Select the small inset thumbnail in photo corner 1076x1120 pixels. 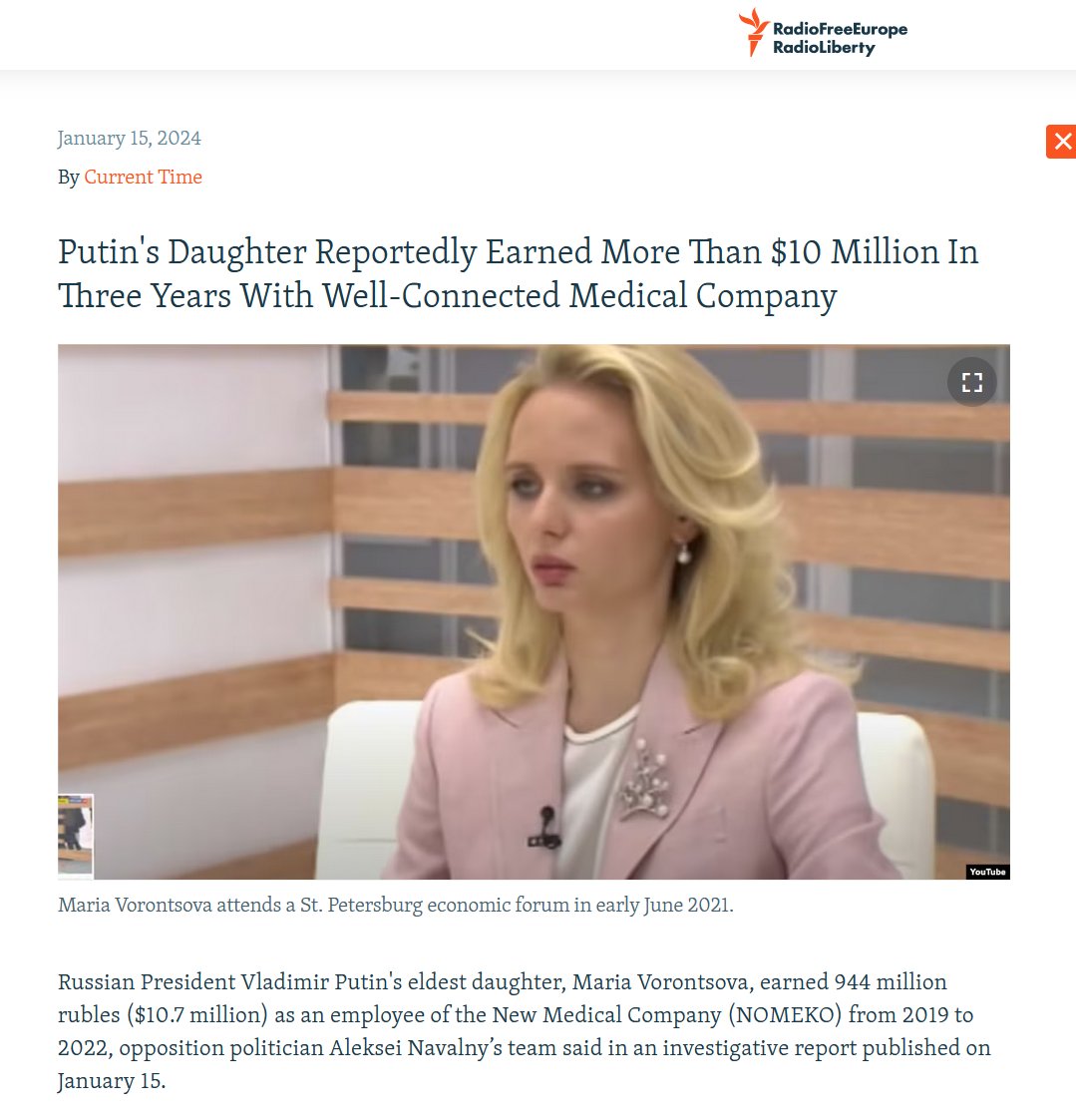[76, 835]
